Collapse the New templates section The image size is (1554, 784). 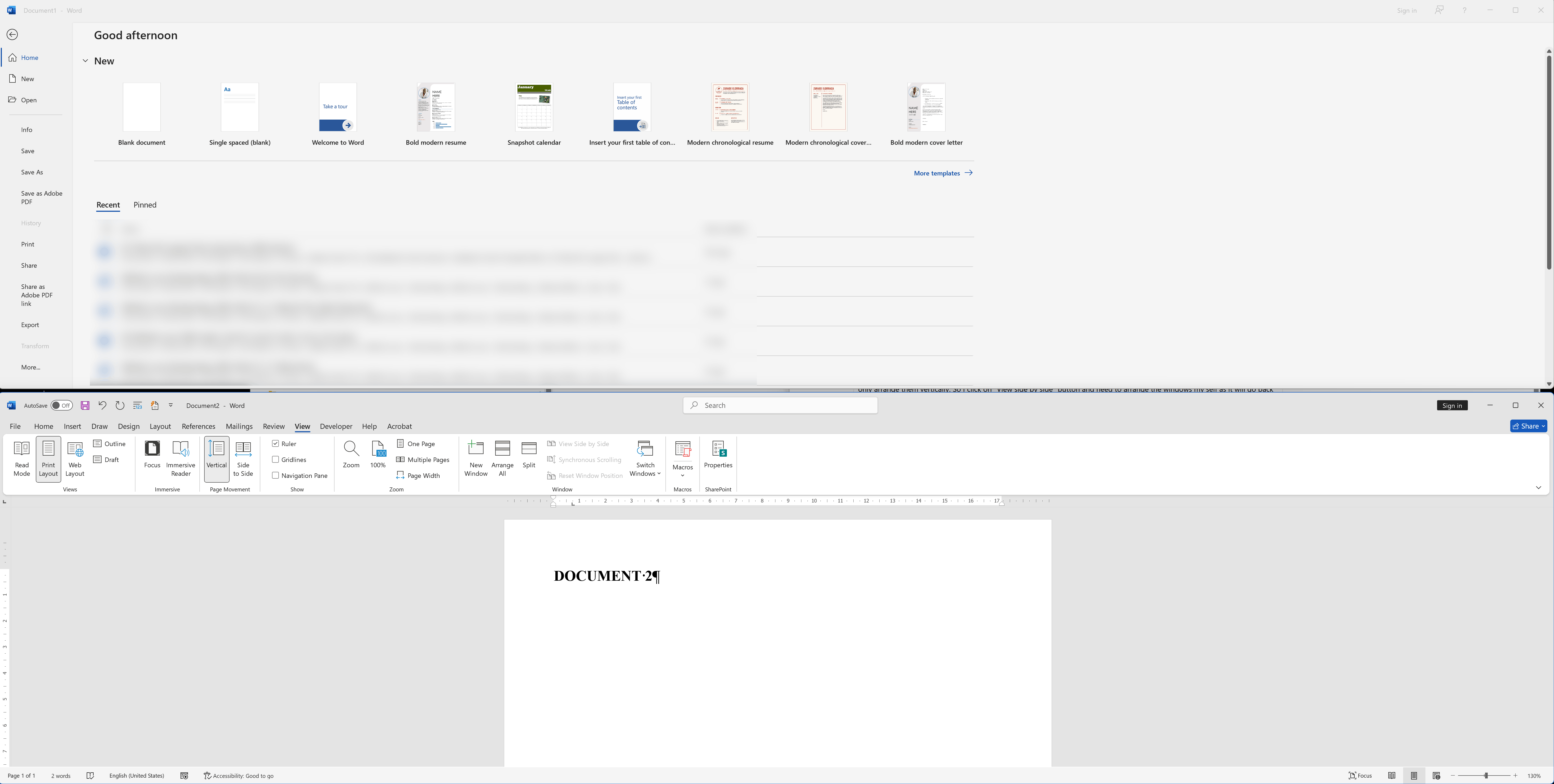(x=85, y=60)
